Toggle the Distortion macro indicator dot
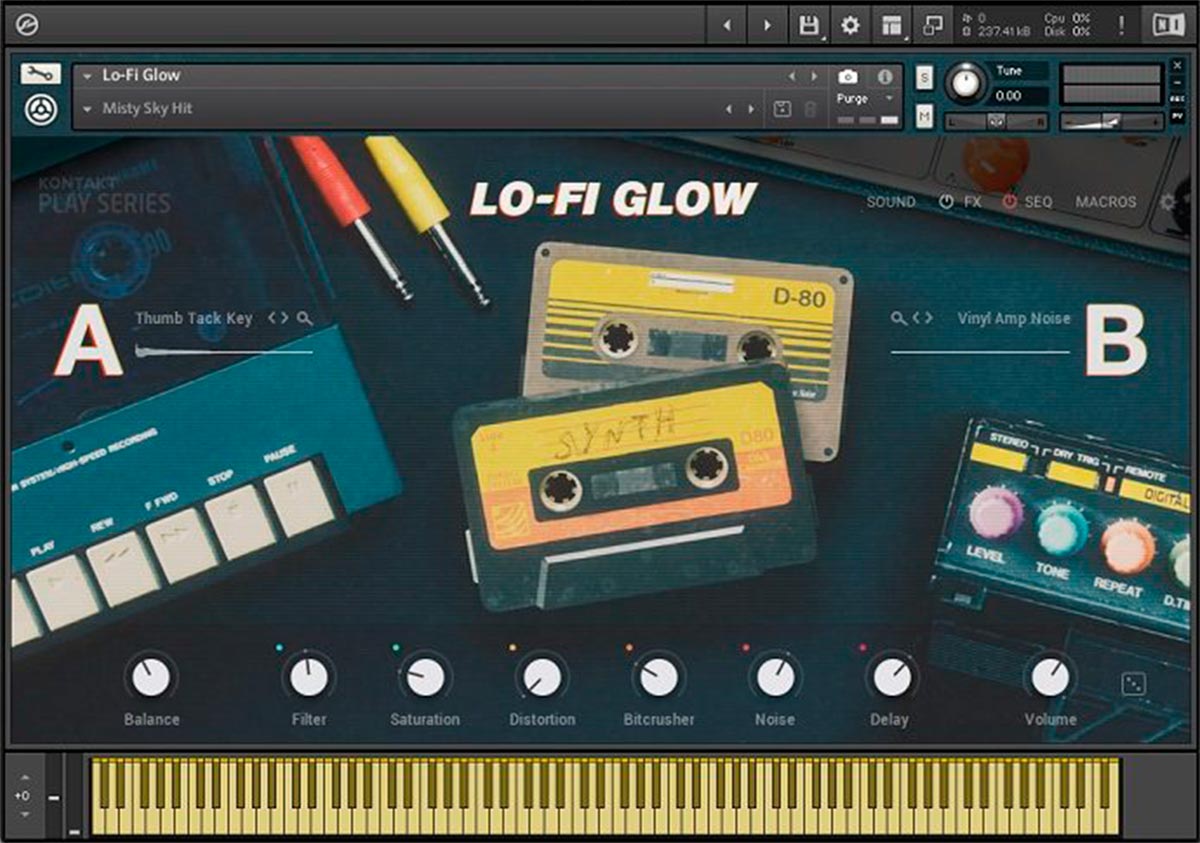The image size is (1200, 843). click(513, 648)
